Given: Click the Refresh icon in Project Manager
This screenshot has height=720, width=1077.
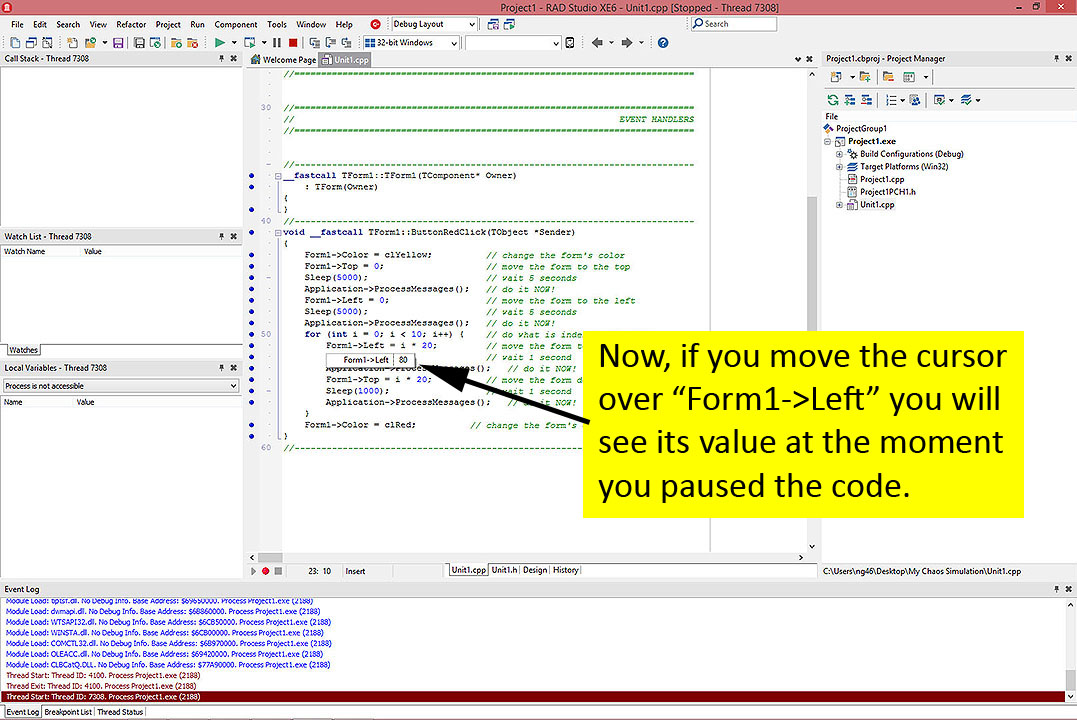Looking at the screenshot, I should click(833, 100).
